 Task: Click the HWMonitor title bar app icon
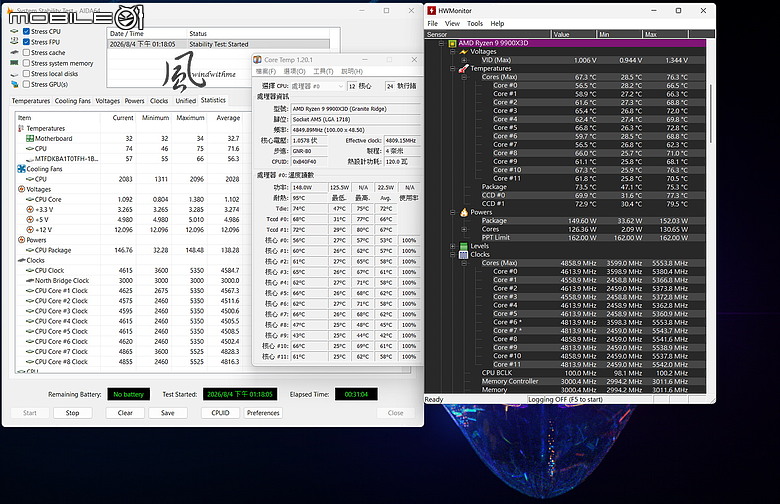431,10
